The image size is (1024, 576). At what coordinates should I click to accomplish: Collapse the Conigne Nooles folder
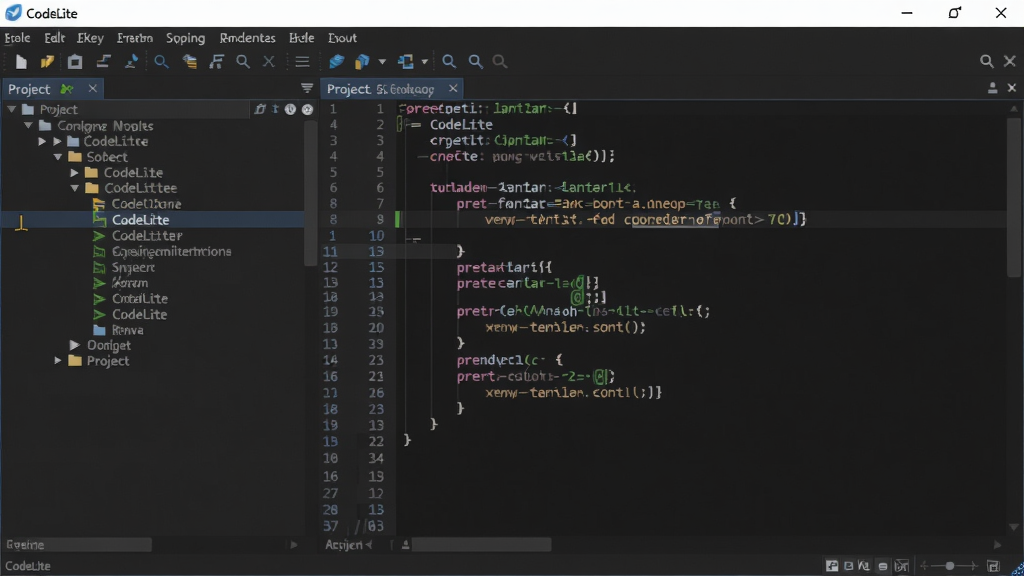tap(28, 125)
